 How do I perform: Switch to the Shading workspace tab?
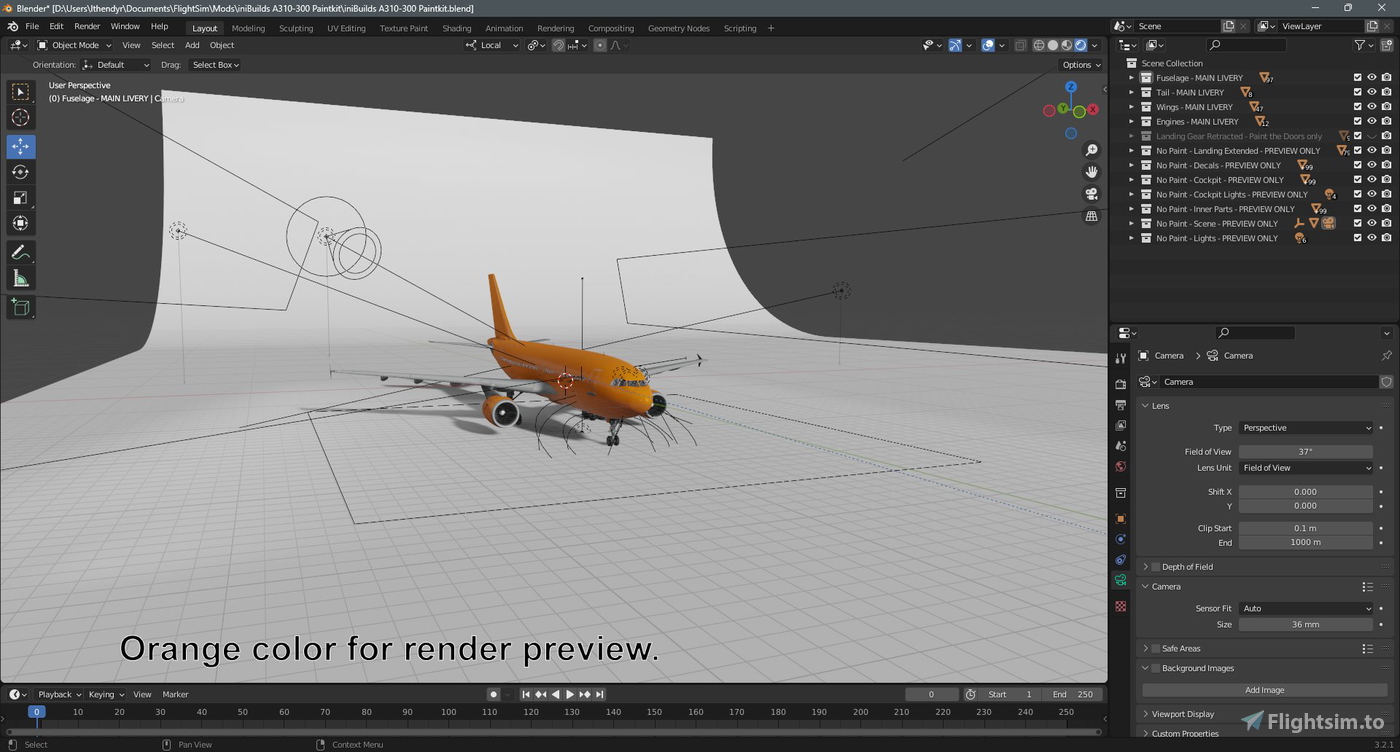[x=456, y=28]
